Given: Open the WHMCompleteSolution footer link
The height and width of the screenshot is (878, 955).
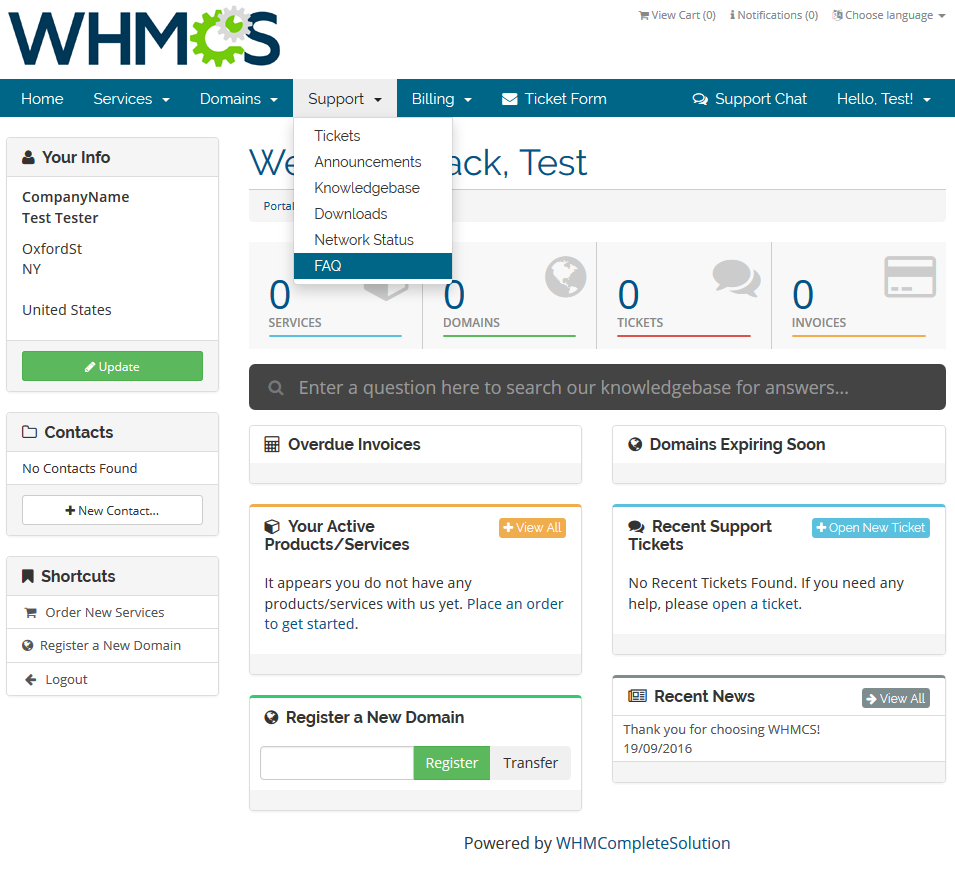Looking at the screenshot, I should [x=643, y=843].
